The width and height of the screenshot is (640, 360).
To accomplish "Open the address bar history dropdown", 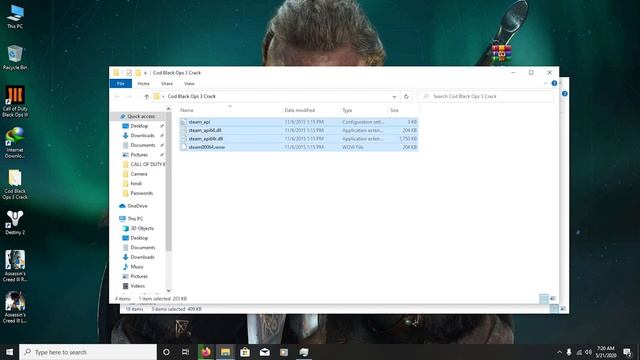I will pyautogui.click(x=394, y=96).
